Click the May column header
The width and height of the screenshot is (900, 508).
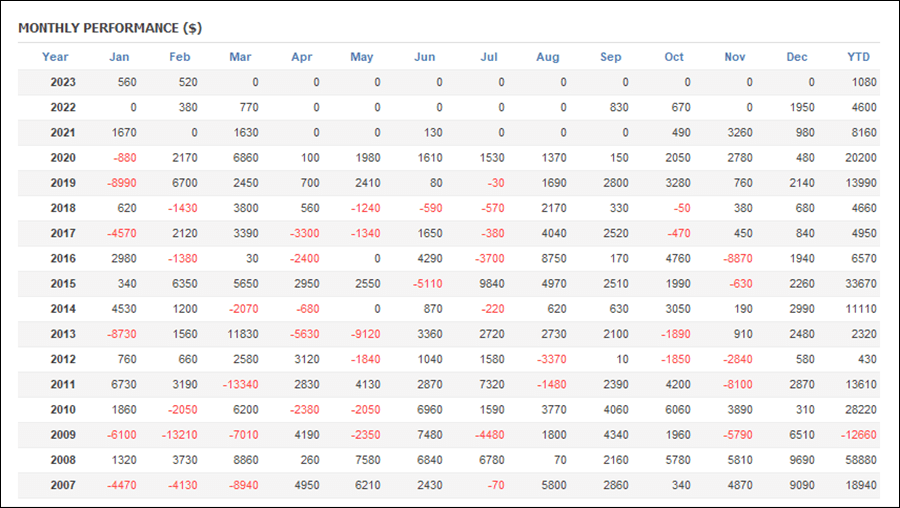pyautogui.click(x=362, y=57)
